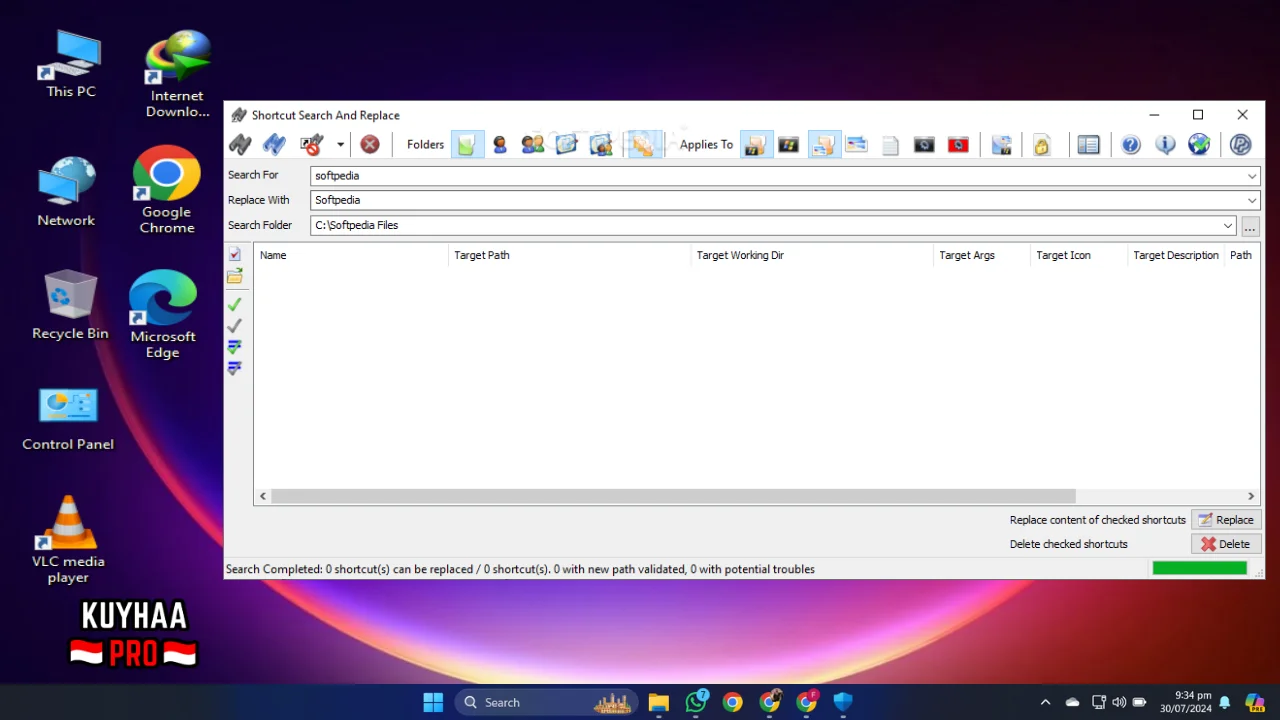Click the Delete button

coord(1226,544)
